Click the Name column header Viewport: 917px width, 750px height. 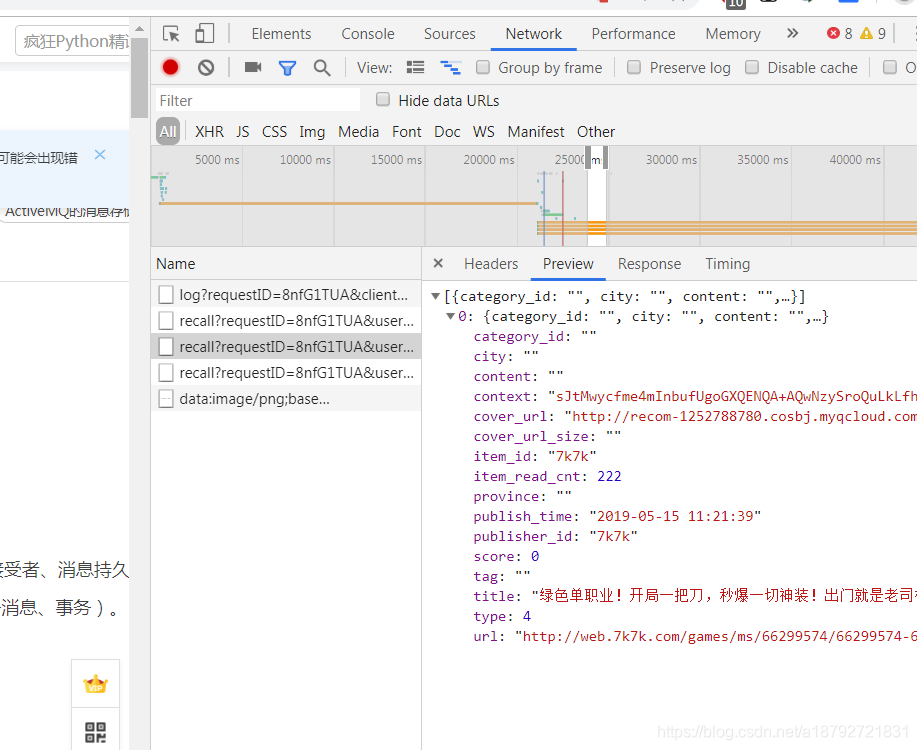point(286,263)
